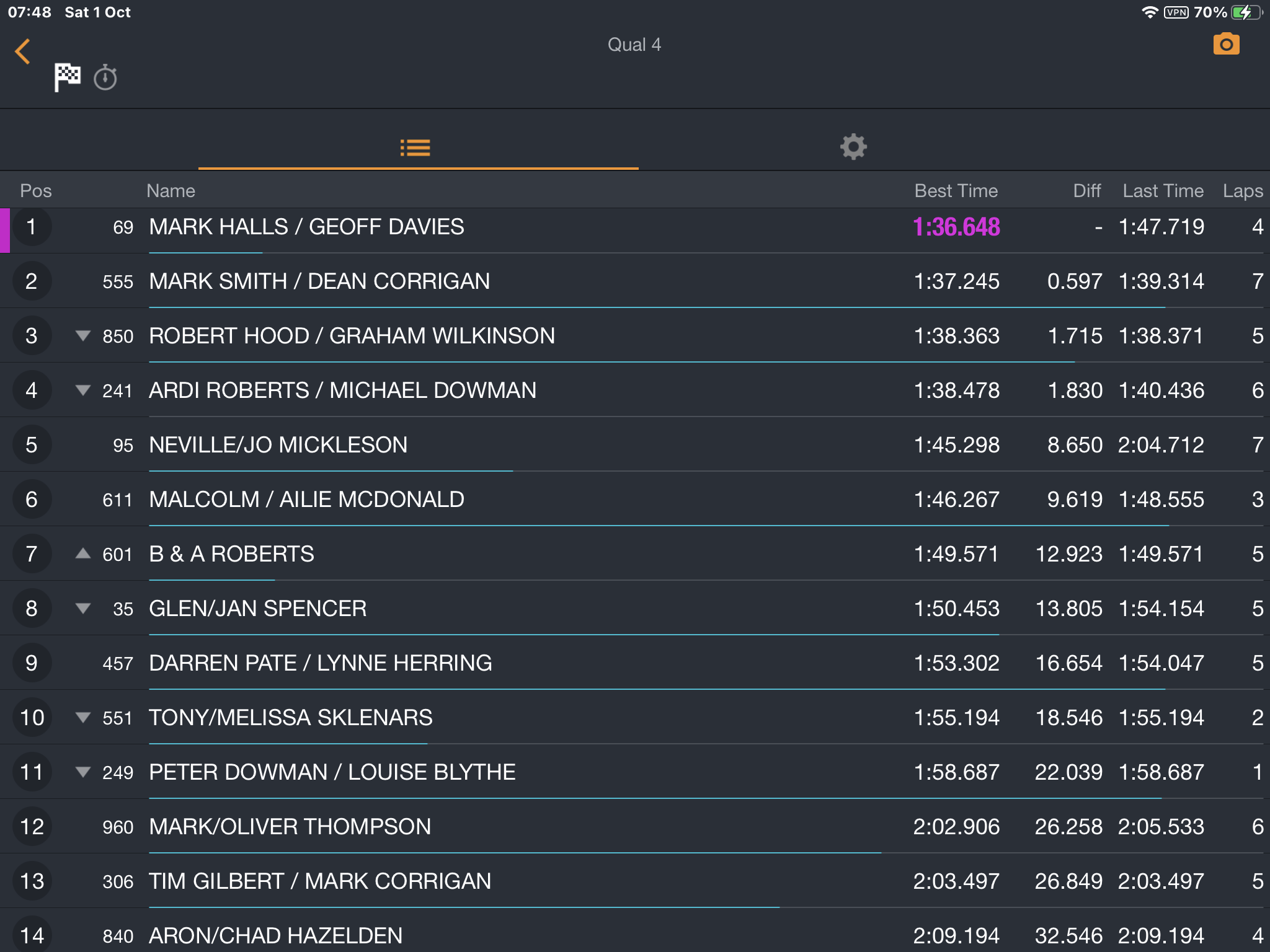This screenshot has height=952, width=1270.
Task: Click the down arrow beside car 35
Action: coord(83,609)
